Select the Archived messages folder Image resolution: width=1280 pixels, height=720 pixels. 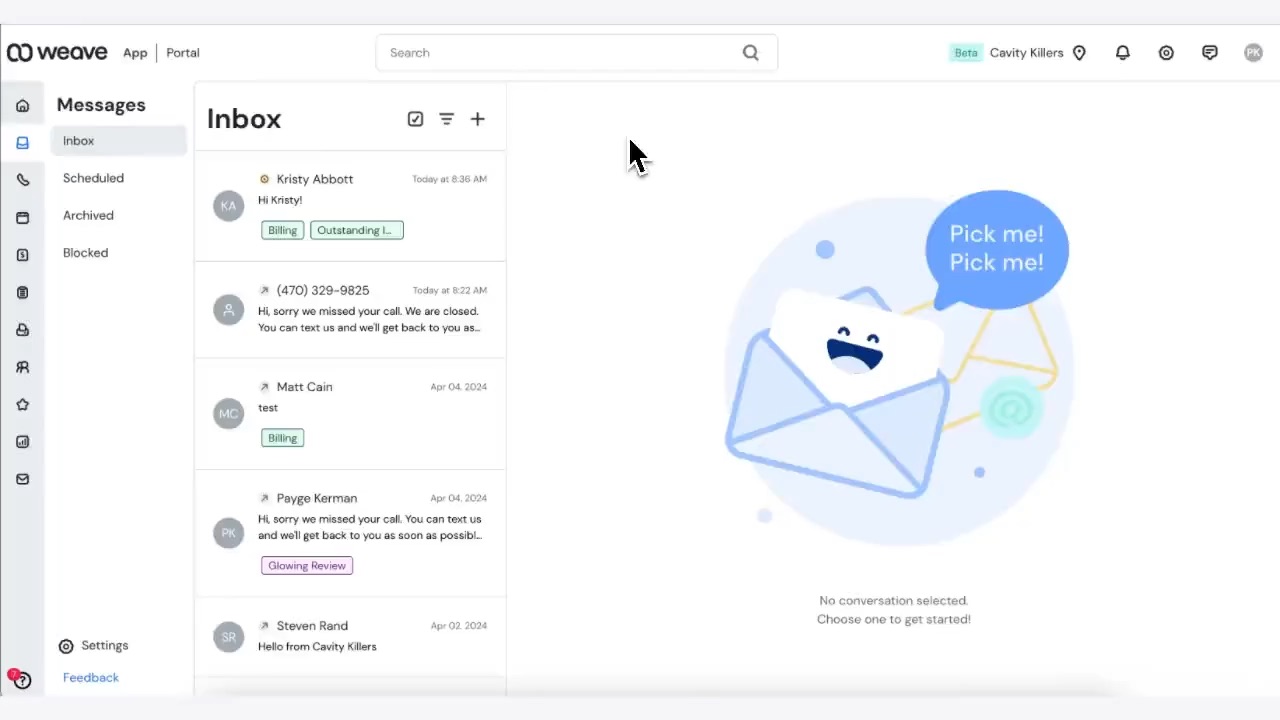[x=88, y=215]
